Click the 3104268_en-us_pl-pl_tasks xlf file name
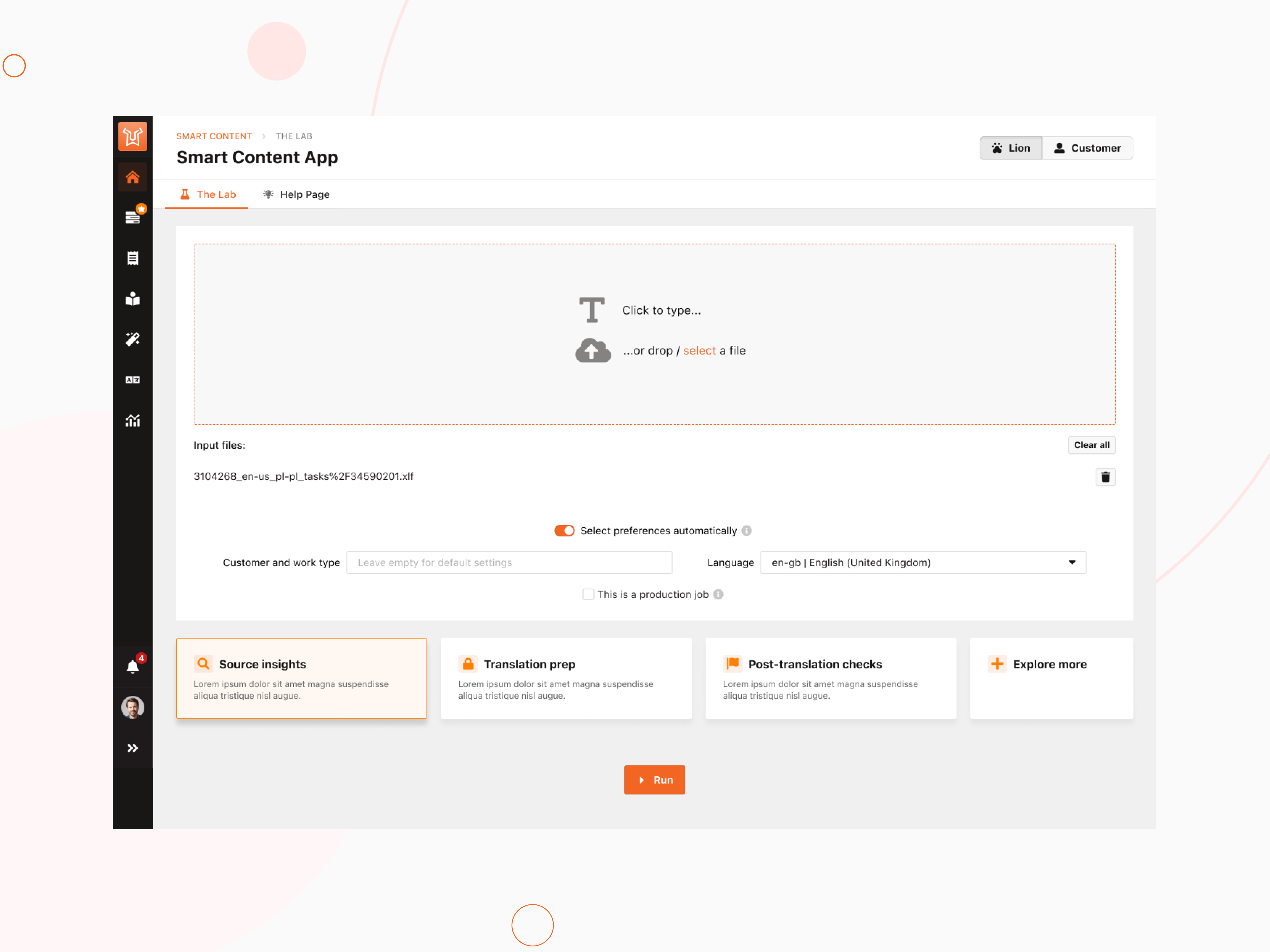Screen dimensions: 1270x952 click(x=304, y=476)
